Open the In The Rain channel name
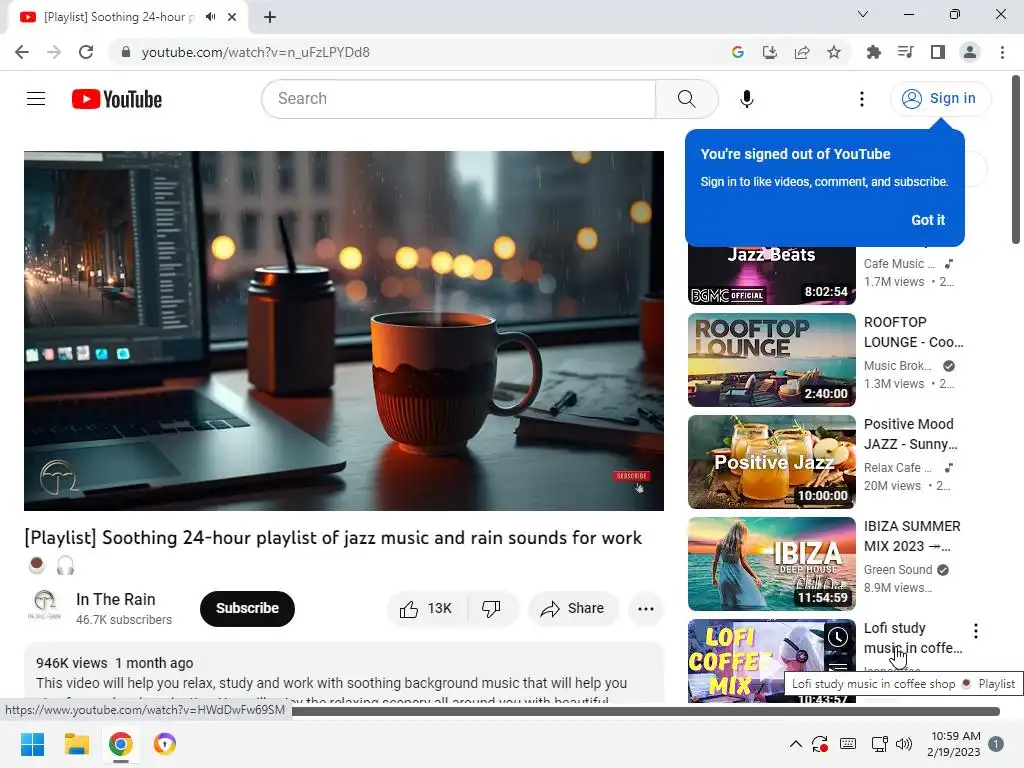This screenshot has width=1024, height=768. (116, 600)
